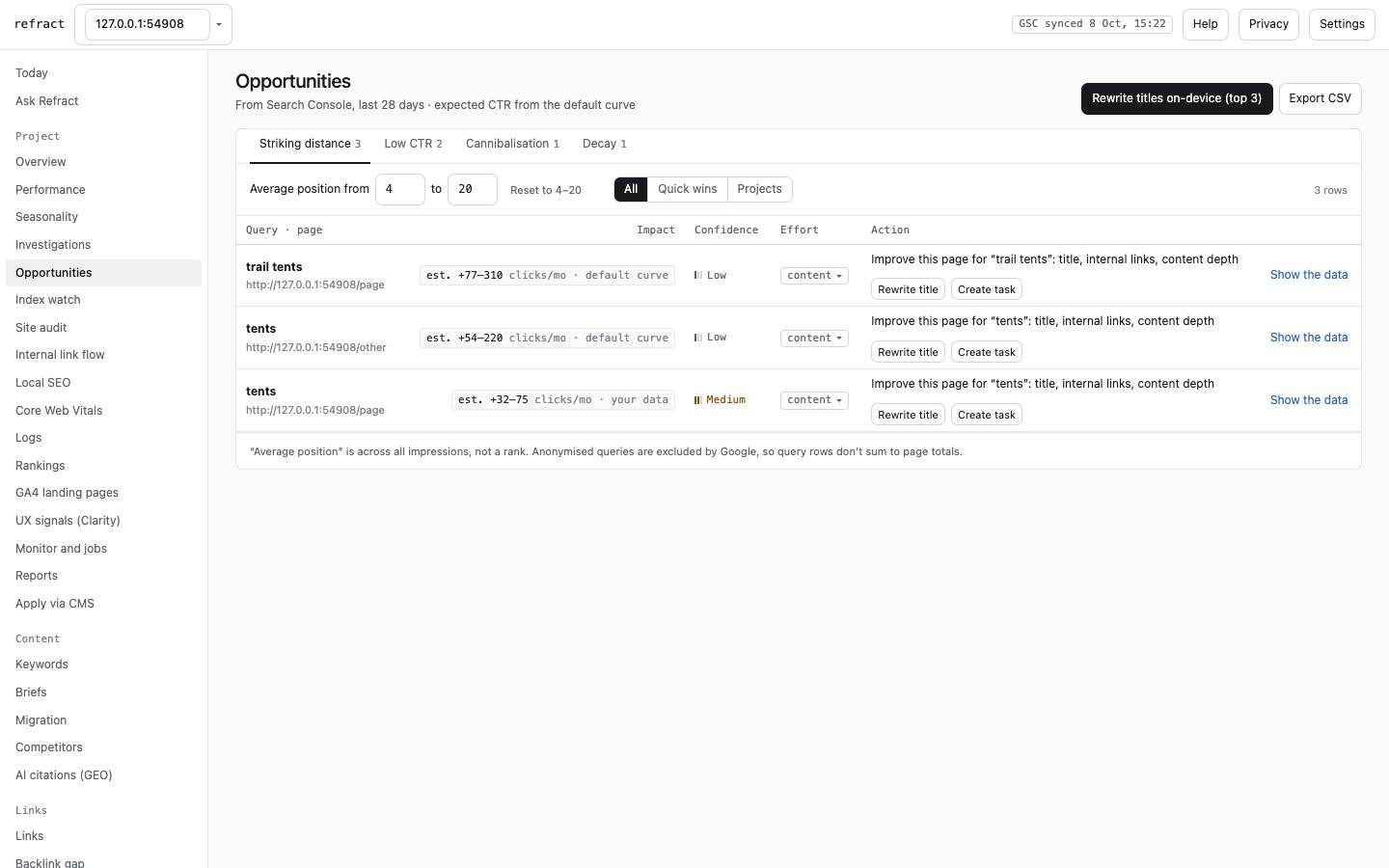
Task: Open the Help button
Action: (x=1205, y=24)
